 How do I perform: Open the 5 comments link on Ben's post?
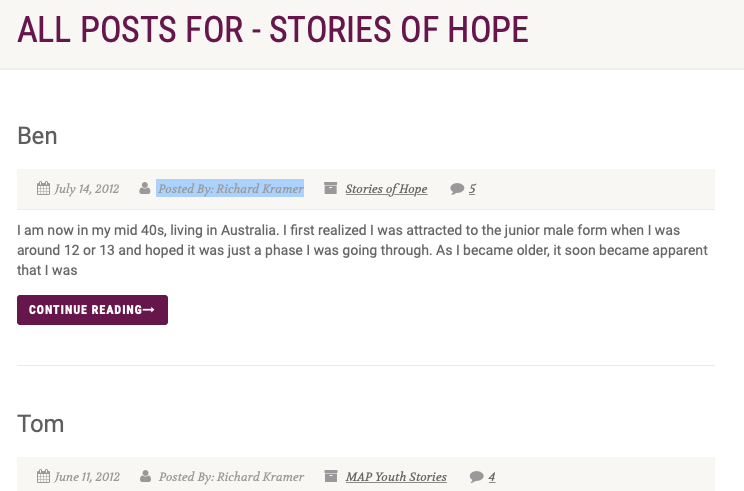472,189
